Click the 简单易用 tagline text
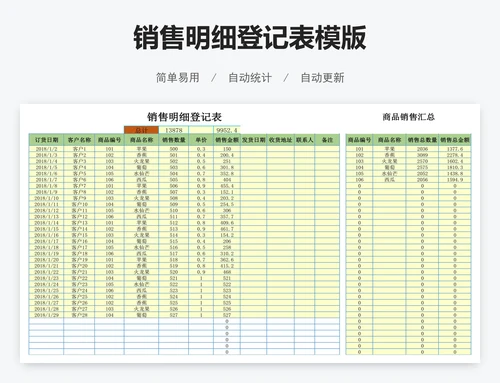 pos(178,78)
